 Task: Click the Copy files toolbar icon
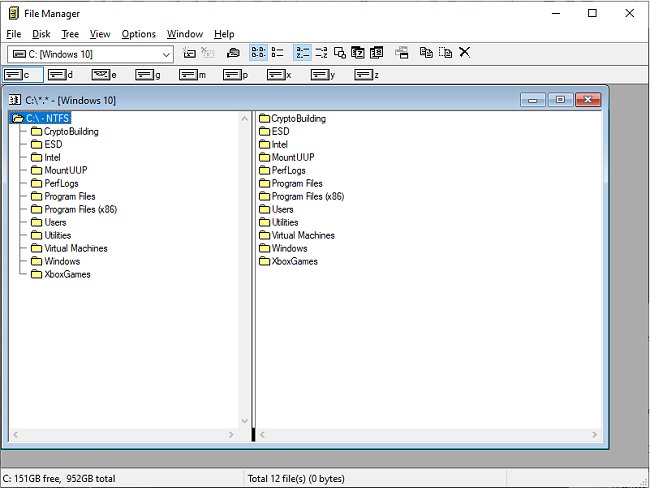[x=426, y=53]
